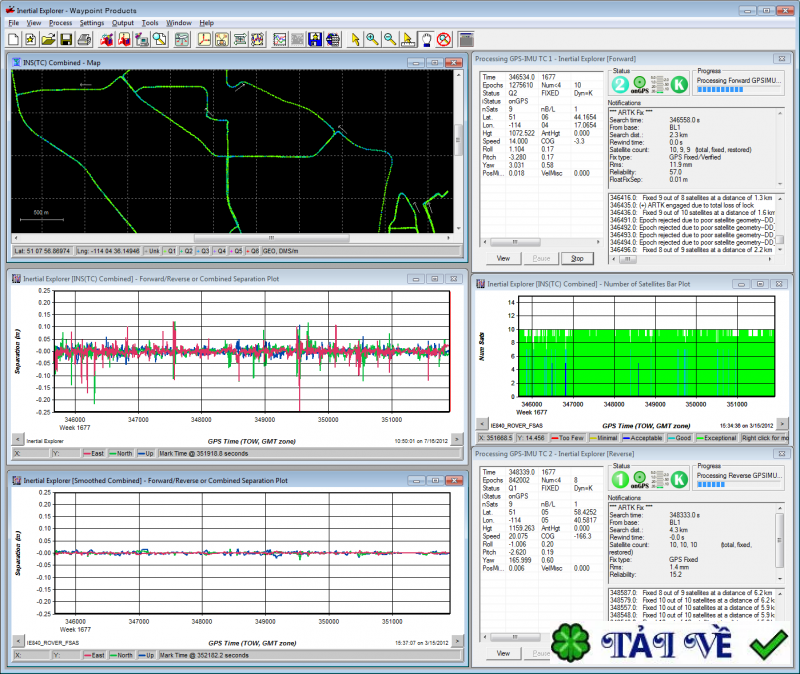The image size is (800, 674).
Task: Click the New Project toolbar icon
Action: click(13, 39)
